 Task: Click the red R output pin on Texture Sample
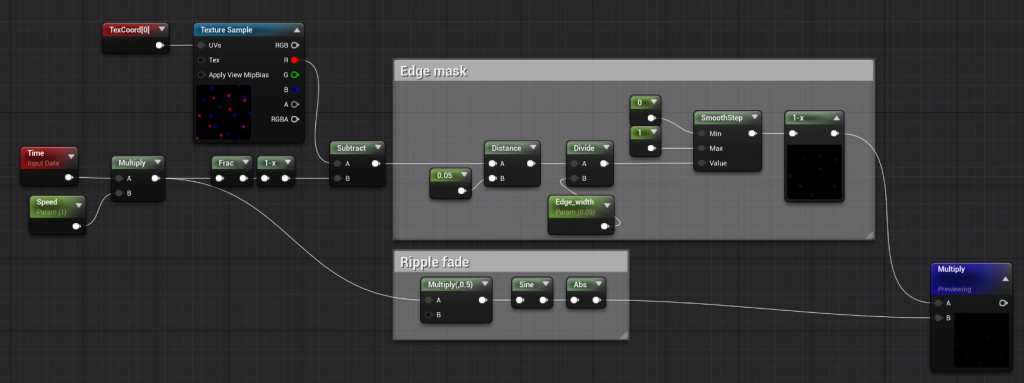coord(295,60)
